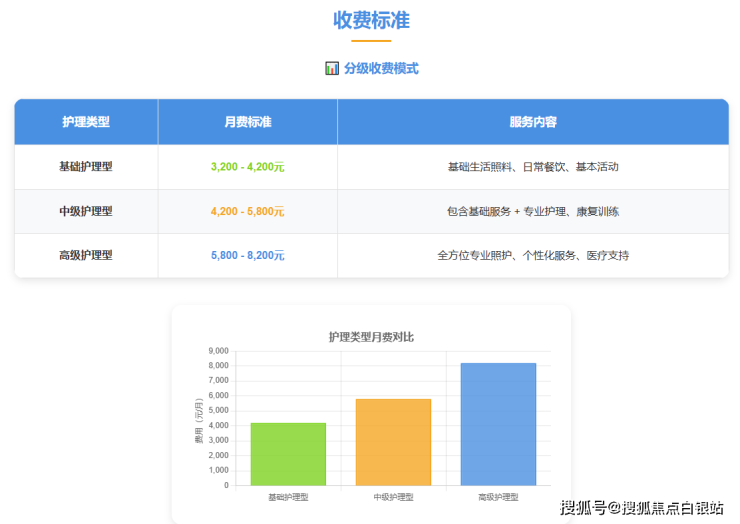Click the green 基础护理型 chart bar
The width and height of the screenshot is (740, 524).
(x=288, y=454)
